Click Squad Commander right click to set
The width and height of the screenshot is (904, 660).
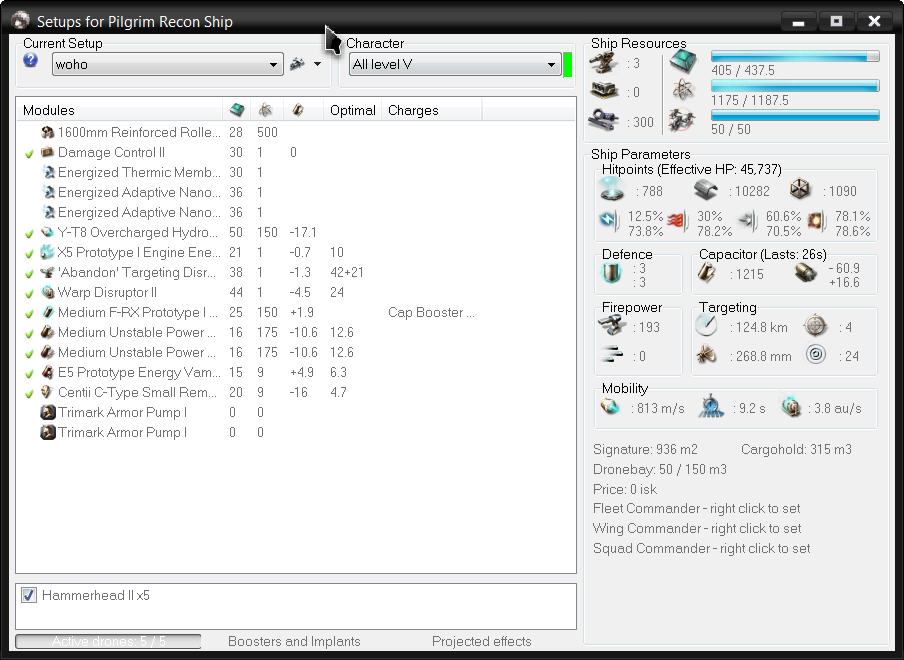coord(702,548)
